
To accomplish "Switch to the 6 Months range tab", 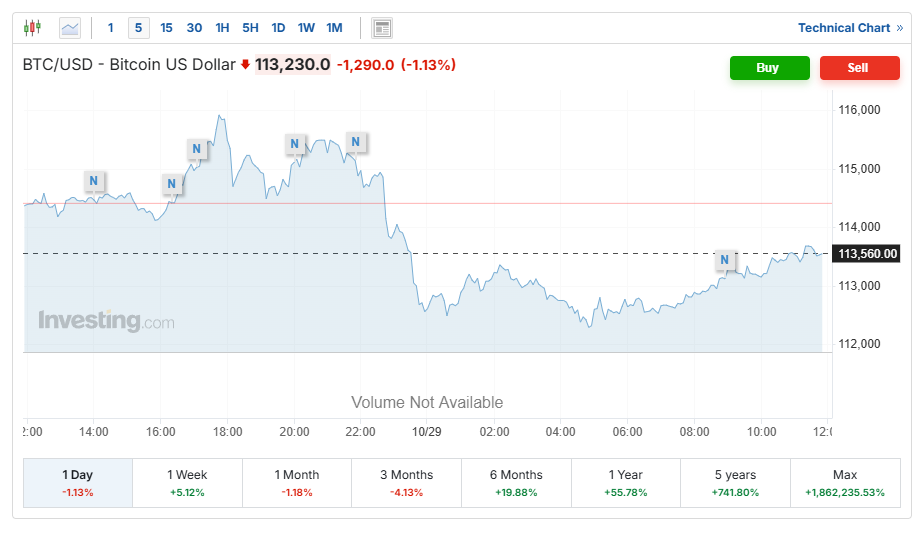I will [516, 482].
